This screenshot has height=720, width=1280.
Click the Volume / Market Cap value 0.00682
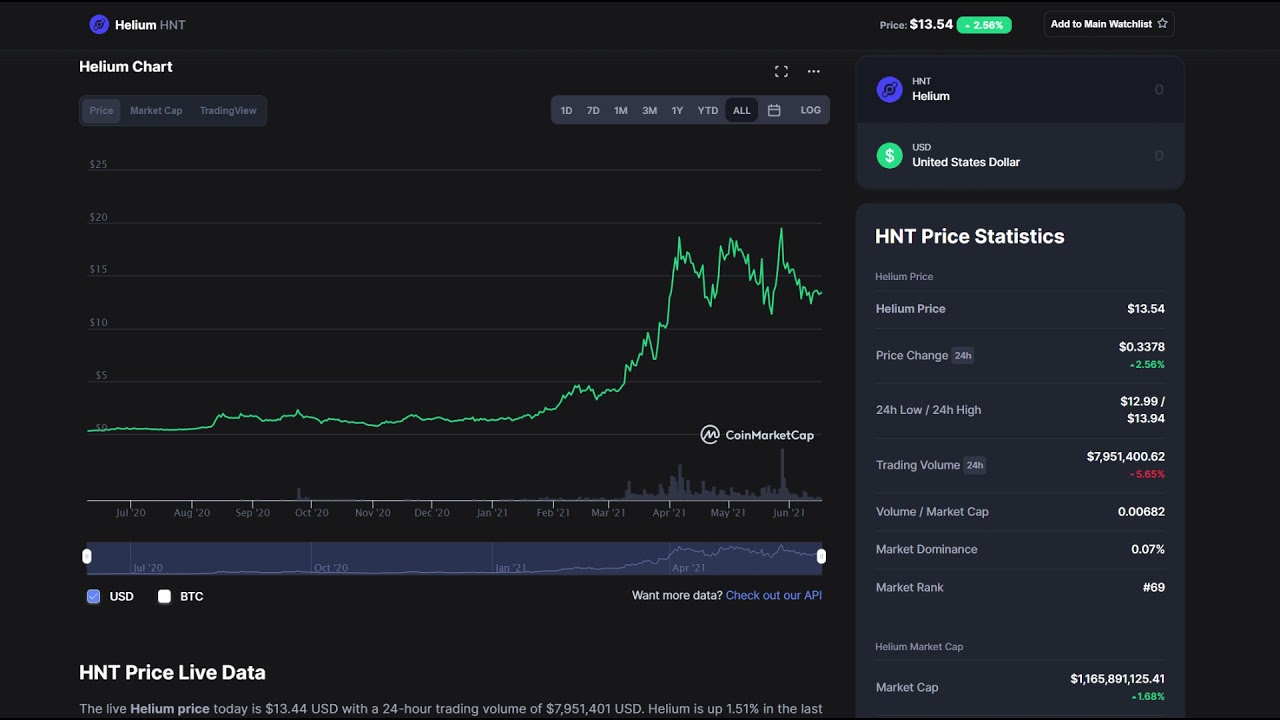pos(1141,511)
